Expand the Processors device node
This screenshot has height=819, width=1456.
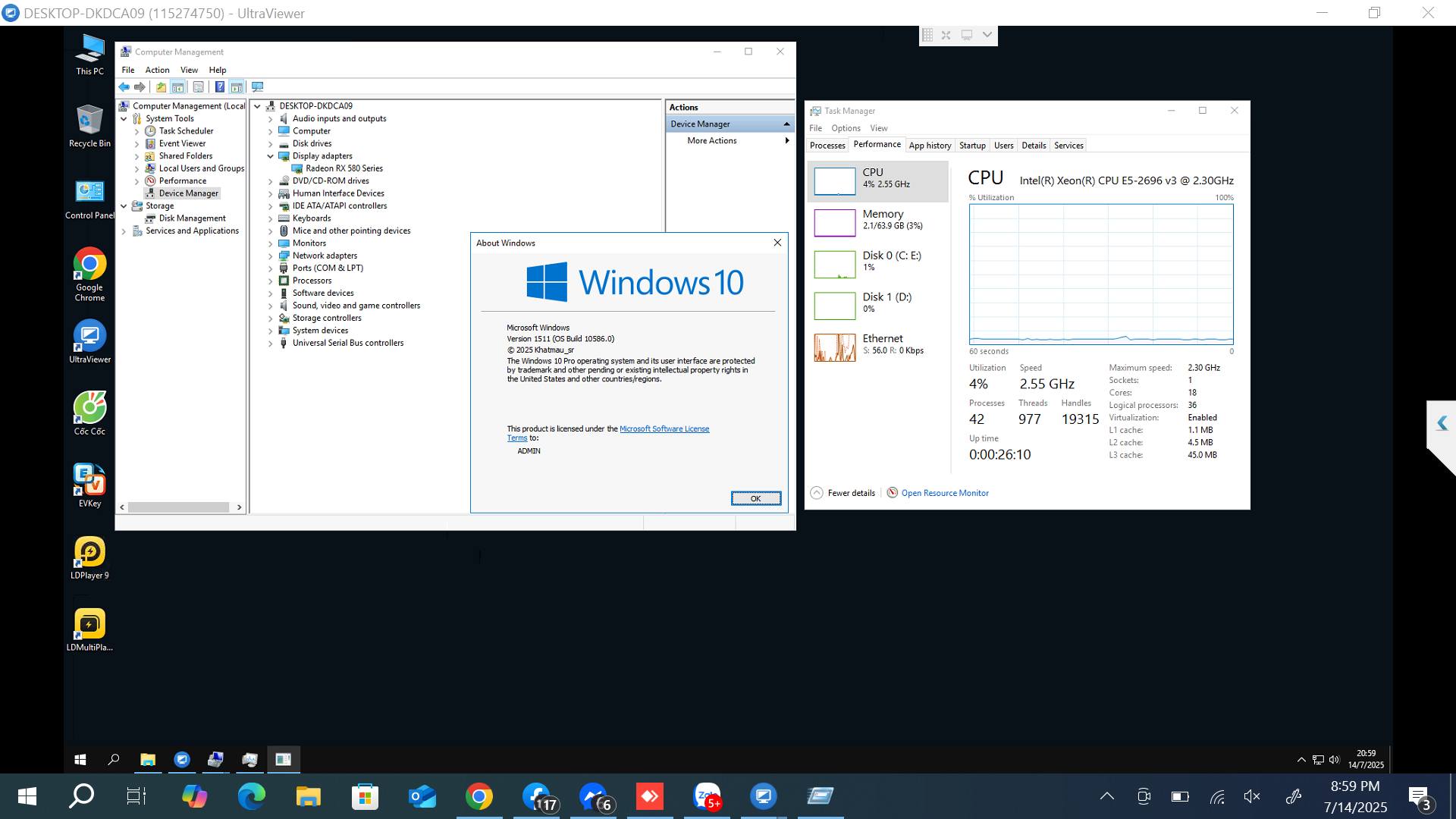(x=270, y=281)
